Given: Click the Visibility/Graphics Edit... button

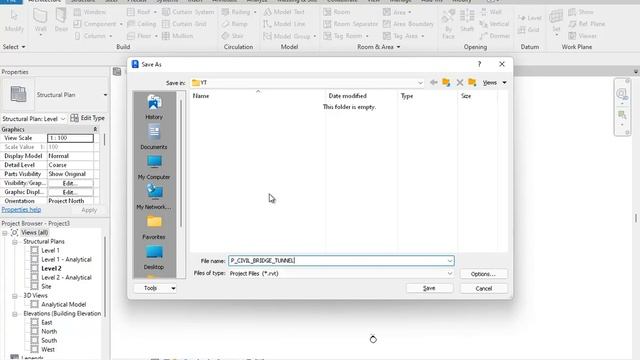Looking at the screenshot, I should tap(70, 183).
